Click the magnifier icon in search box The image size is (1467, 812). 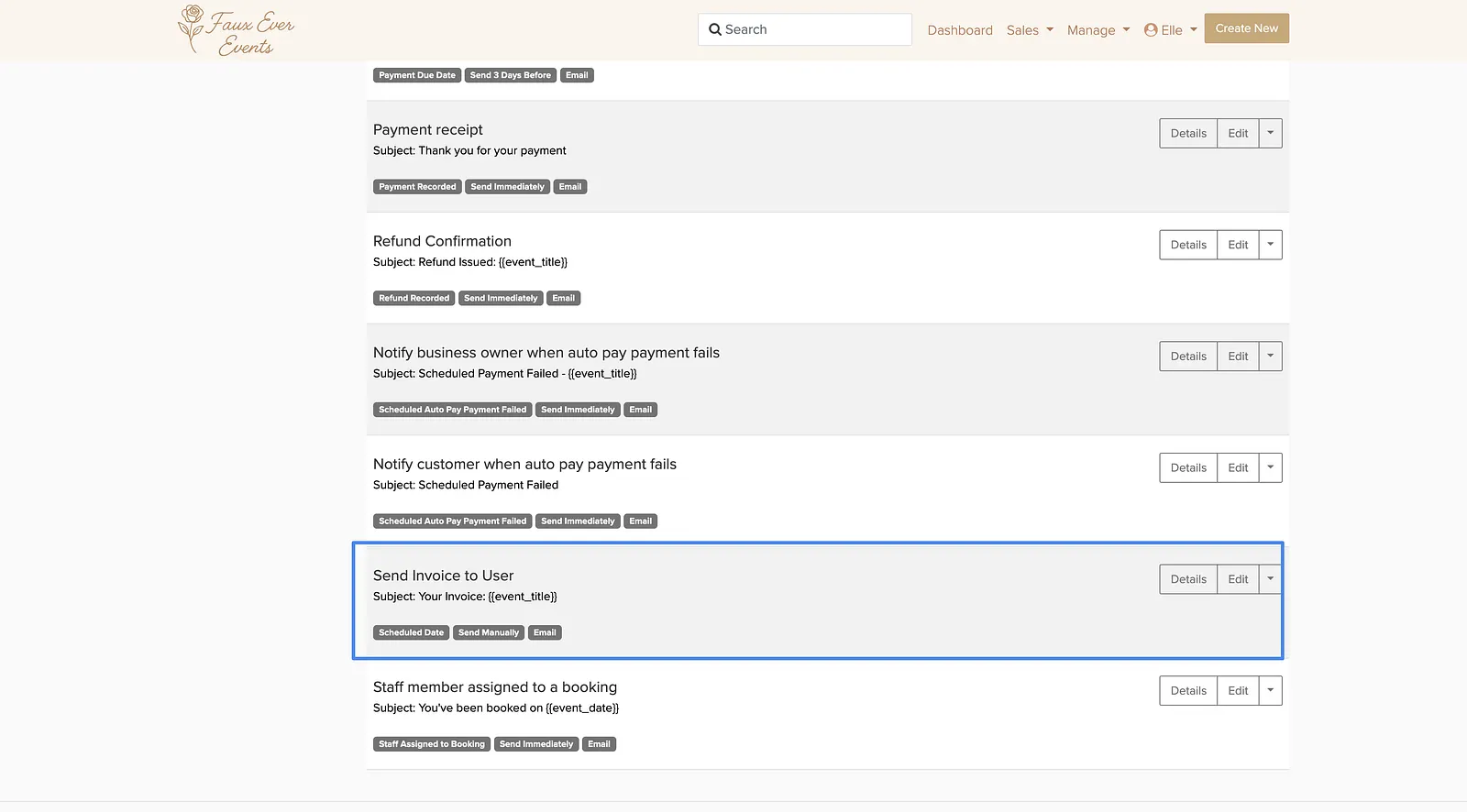(x=715, y=29)
